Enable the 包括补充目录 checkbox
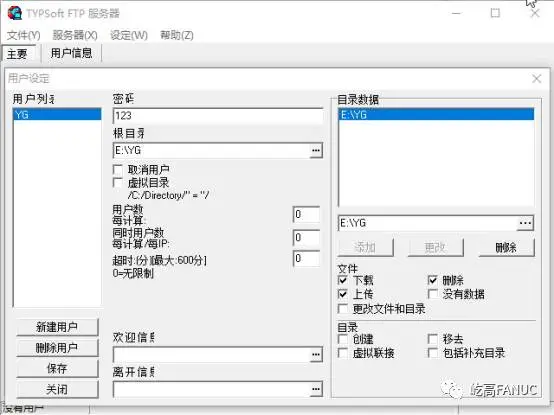This screenshot has width=554, height=415. pos(432,352)
